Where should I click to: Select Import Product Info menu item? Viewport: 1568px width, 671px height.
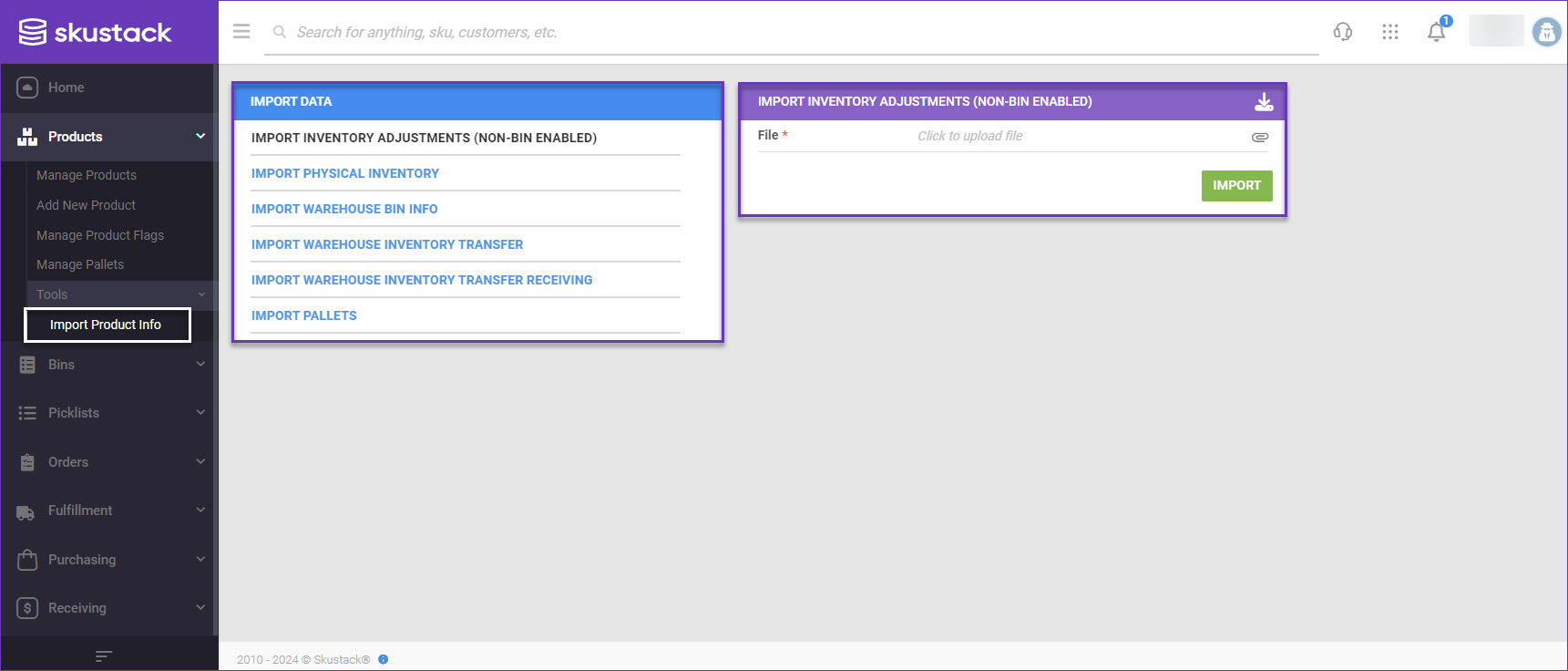pos(106,325)
